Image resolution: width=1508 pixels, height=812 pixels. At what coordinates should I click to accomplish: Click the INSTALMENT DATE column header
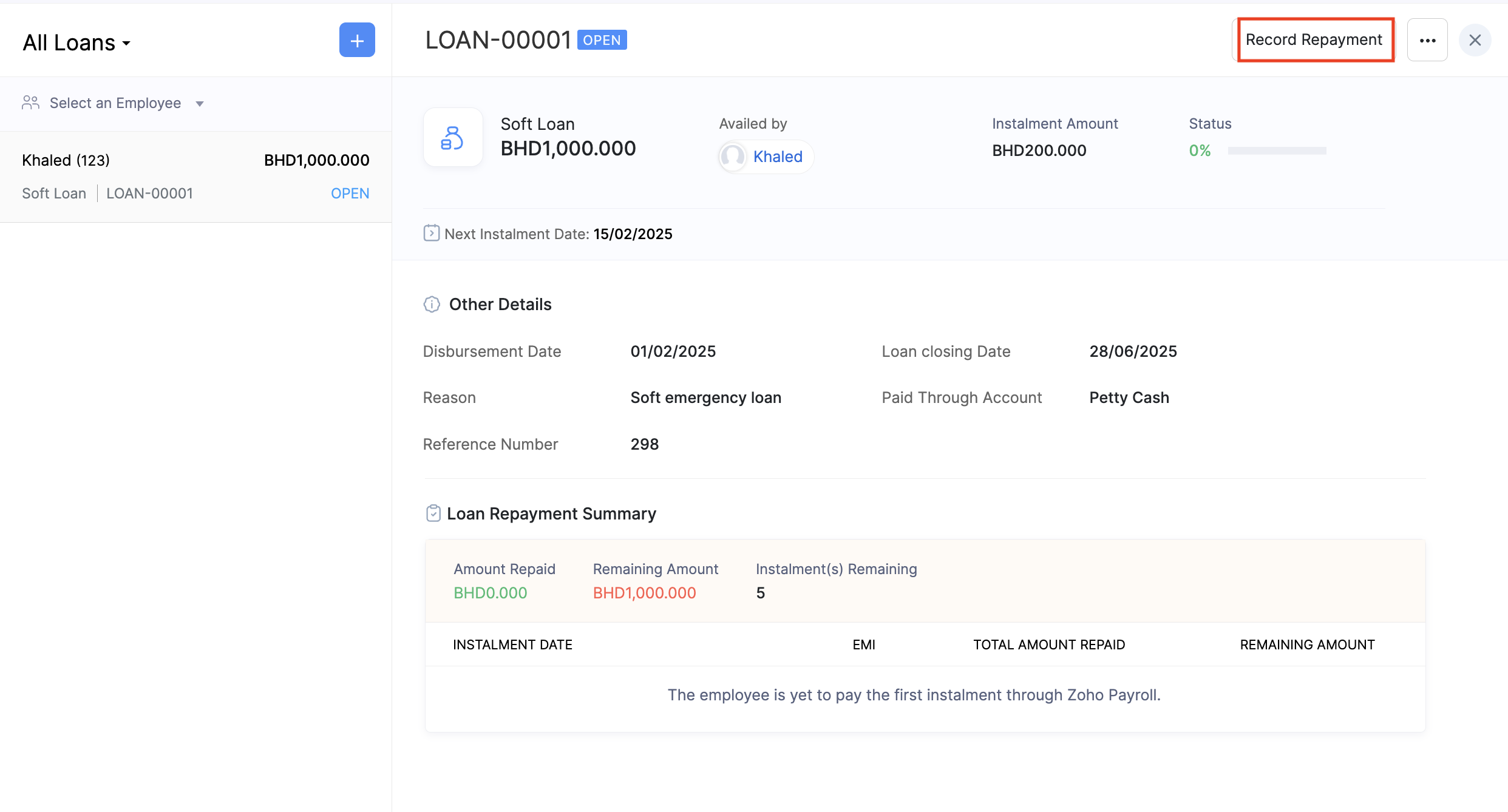(x=512, y=644)
